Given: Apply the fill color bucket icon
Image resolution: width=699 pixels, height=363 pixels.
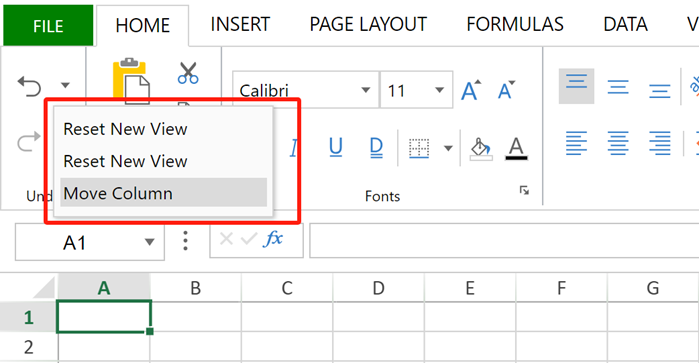Looking at the screenshot, I should [481, 148].
